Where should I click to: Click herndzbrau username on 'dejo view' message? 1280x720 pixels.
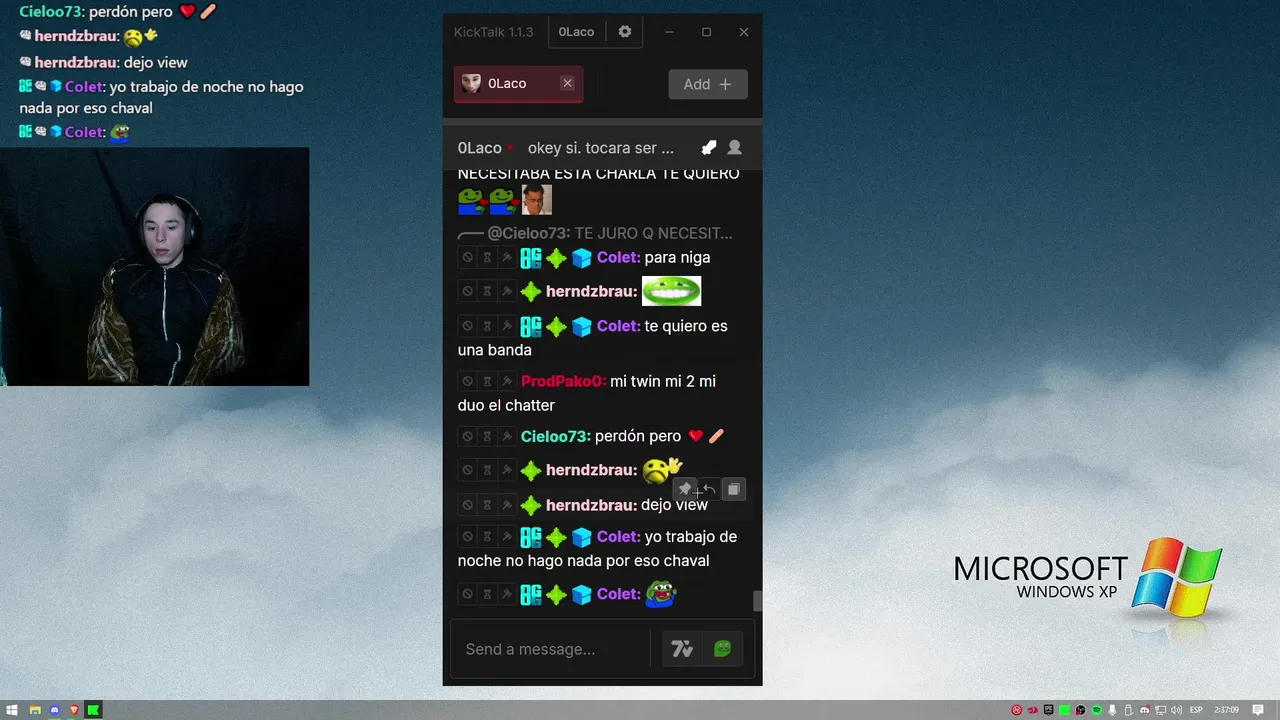(591, 506)
